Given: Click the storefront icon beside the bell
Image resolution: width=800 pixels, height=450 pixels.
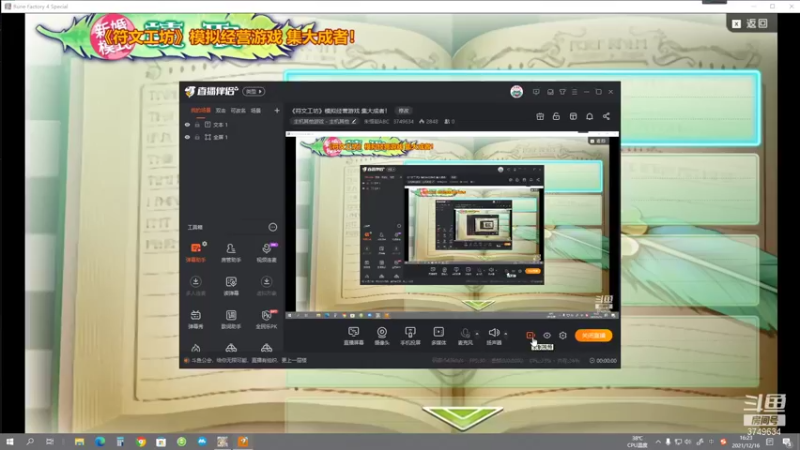Looking at the screenshot, I should tap(573, 116).
